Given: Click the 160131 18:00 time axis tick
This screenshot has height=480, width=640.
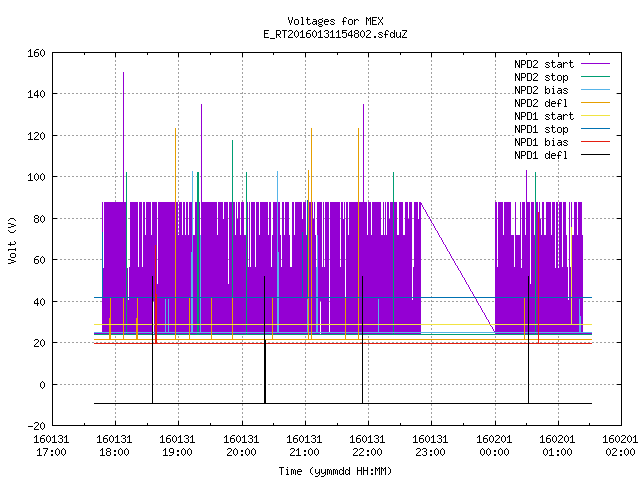Looking at the screenshot, I should point(114,446).
